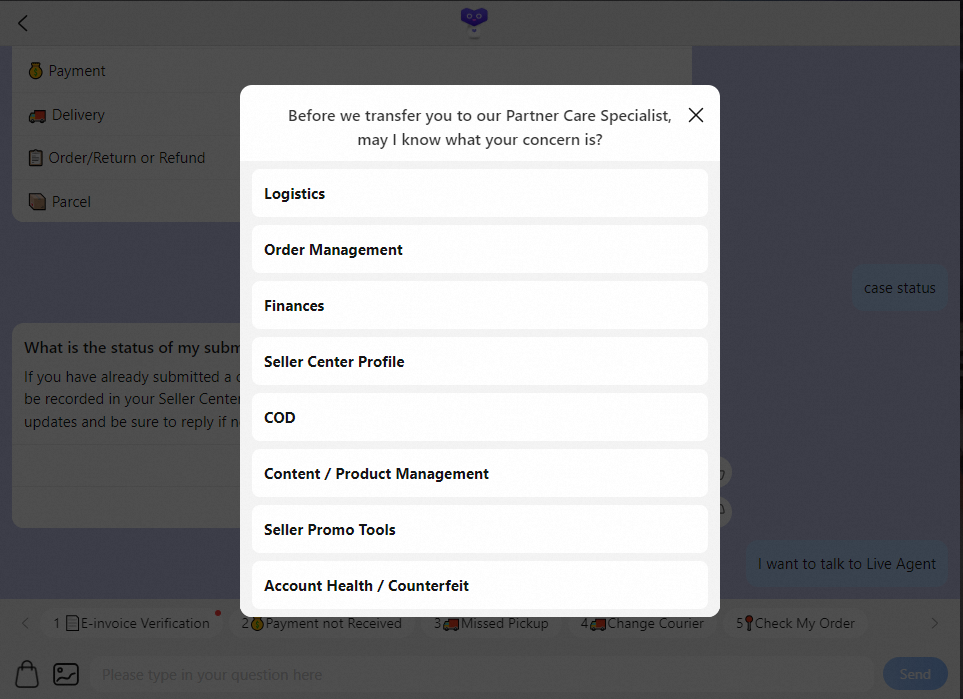
Task: Tap Check My Order quick reply
Action: click(796, 623)
